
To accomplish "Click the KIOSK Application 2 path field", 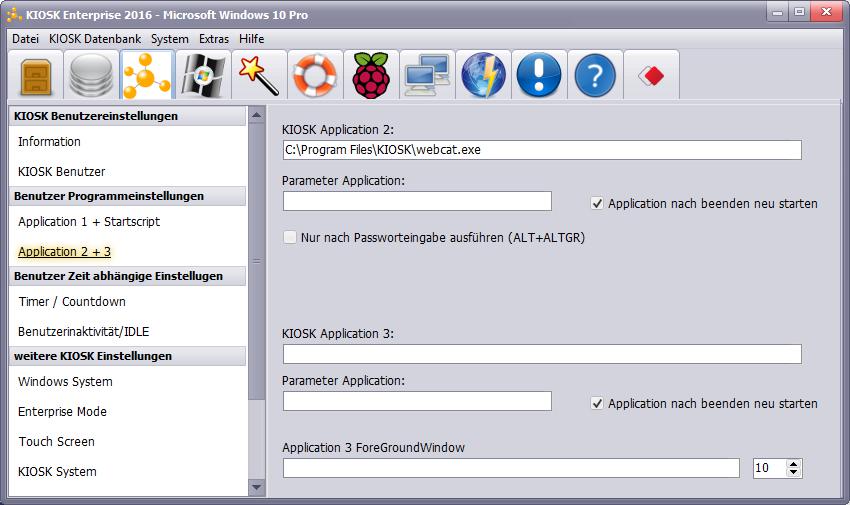I will 542,150.
